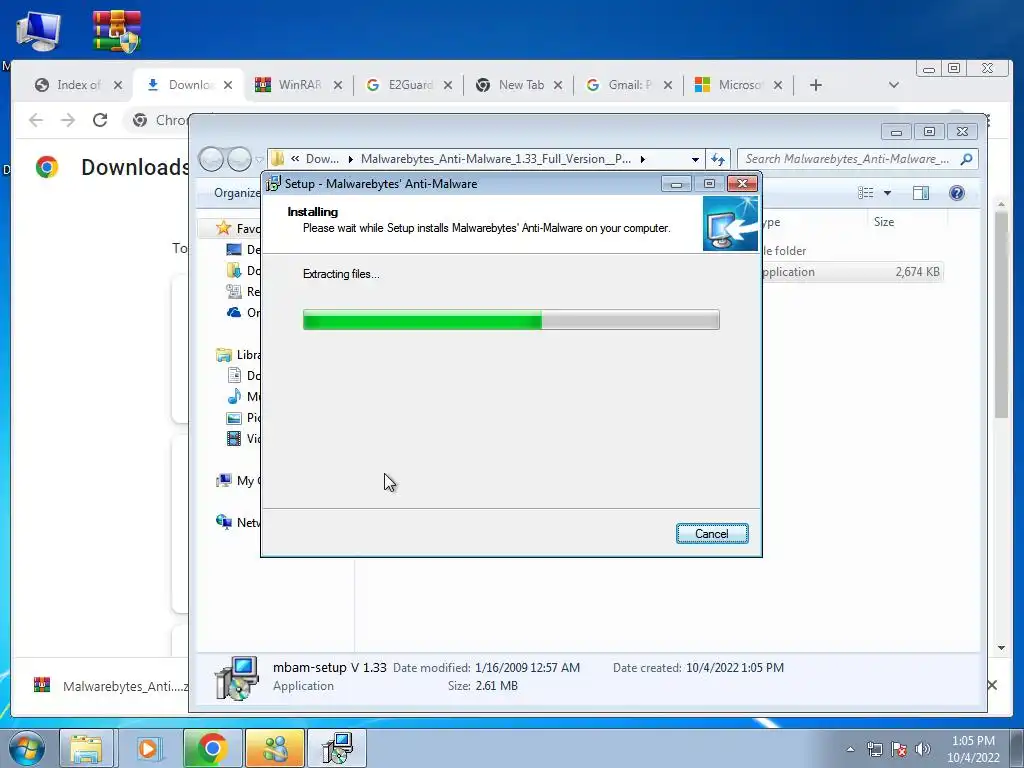Click the installation progress bar
The height and width of the screenshot is (768, 1024).
tap(511, 320)
